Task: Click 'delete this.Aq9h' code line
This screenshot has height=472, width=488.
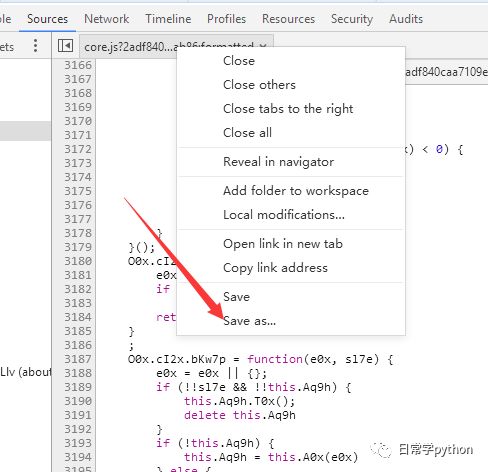Action: pyautogui.click(x=240, y=415)
